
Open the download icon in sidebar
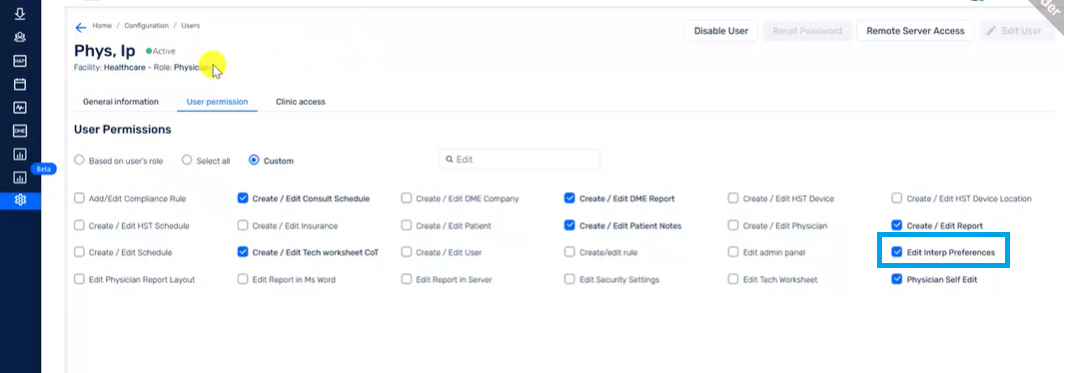tap(20, 14)
